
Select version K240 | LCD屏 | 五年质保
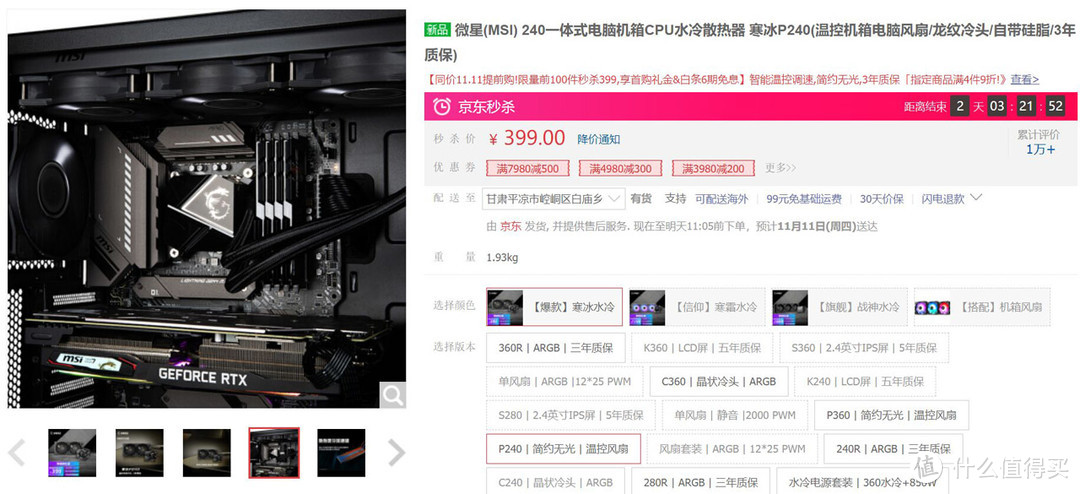865,381
